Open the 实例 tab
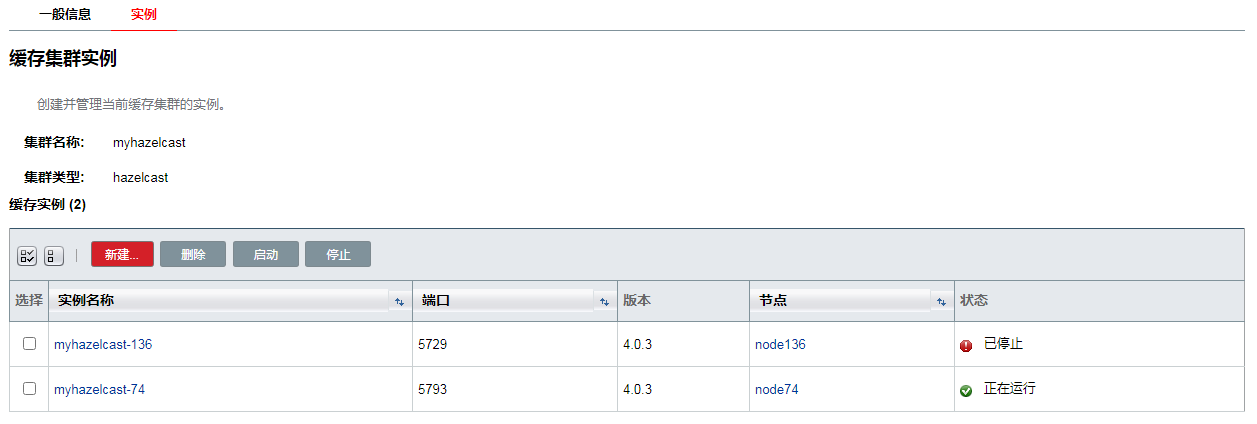 pyautogui.click(x=144, y=15)
